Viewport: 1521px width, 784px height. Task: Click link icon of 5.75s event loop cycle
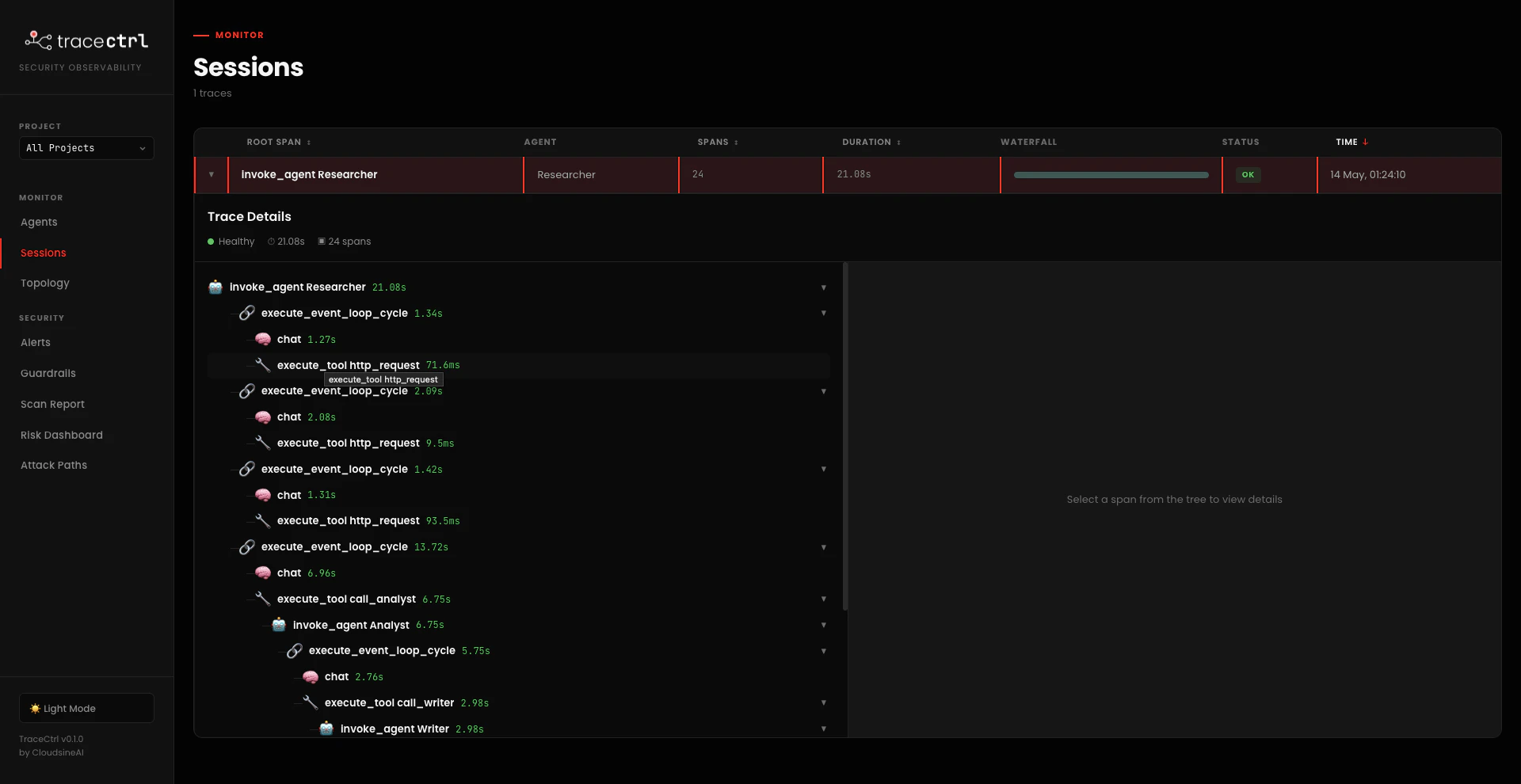coord(295,650)
